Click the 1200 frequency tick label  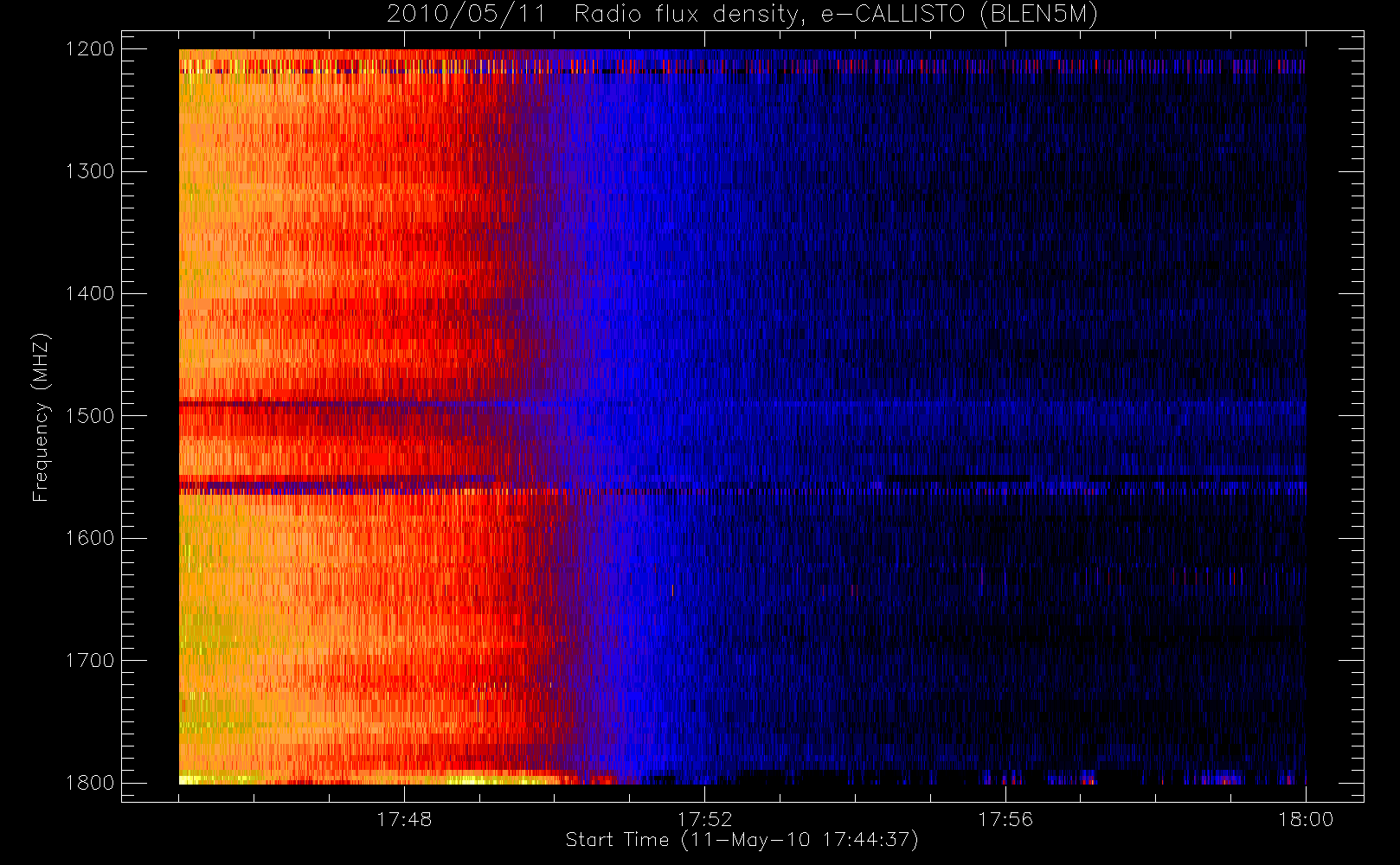[x=90, y=49]
